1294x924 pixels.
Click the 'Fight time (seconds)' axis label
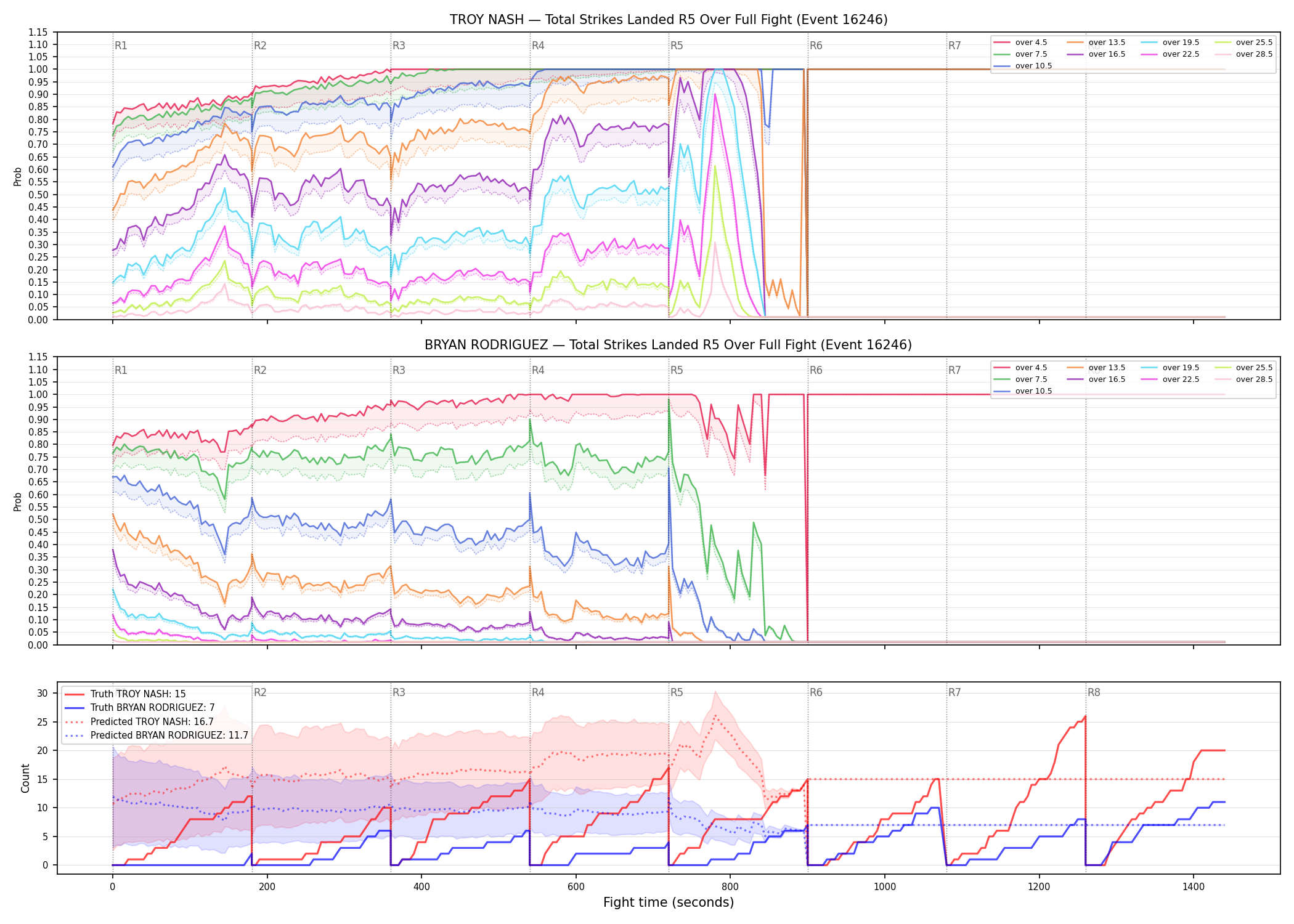coord(669,902)
